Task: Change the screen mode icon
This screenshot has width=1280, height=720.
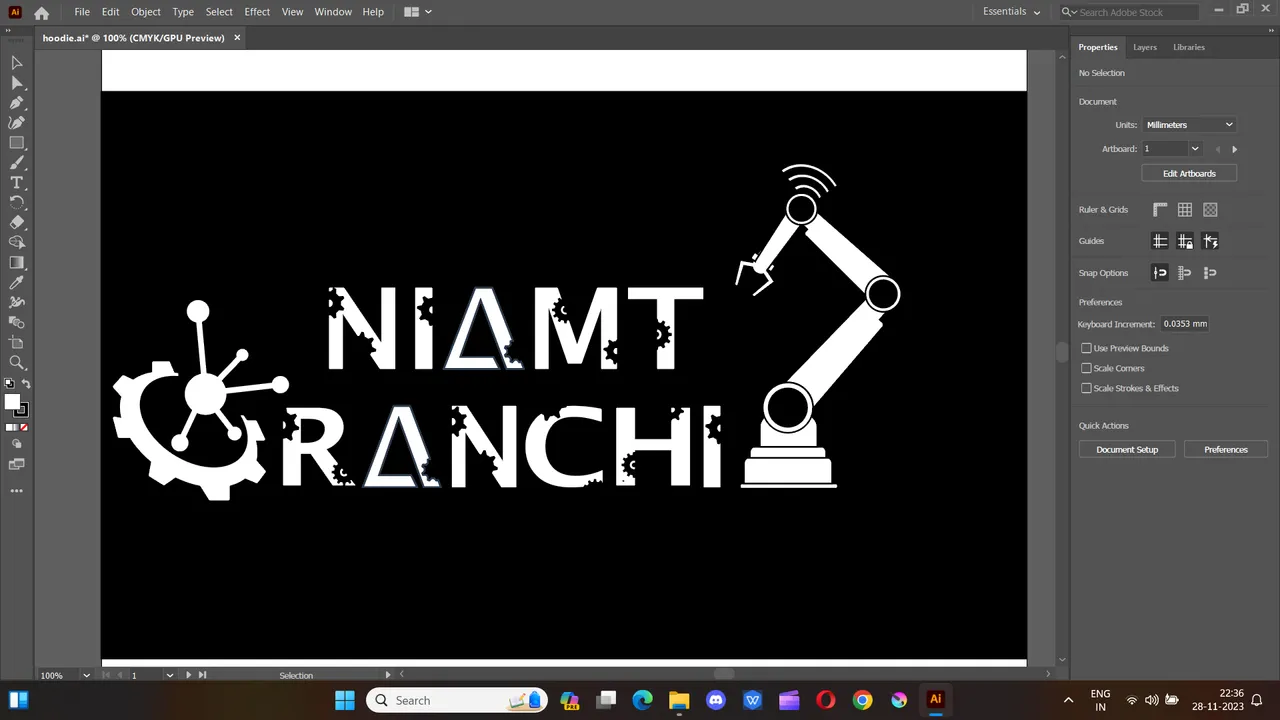Action: 17,464
